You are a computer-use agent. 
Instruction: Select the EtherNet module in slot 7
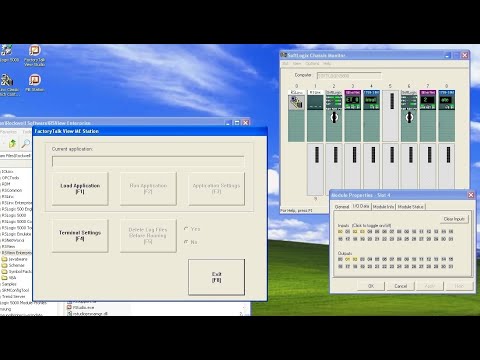[x=428, y=116]
